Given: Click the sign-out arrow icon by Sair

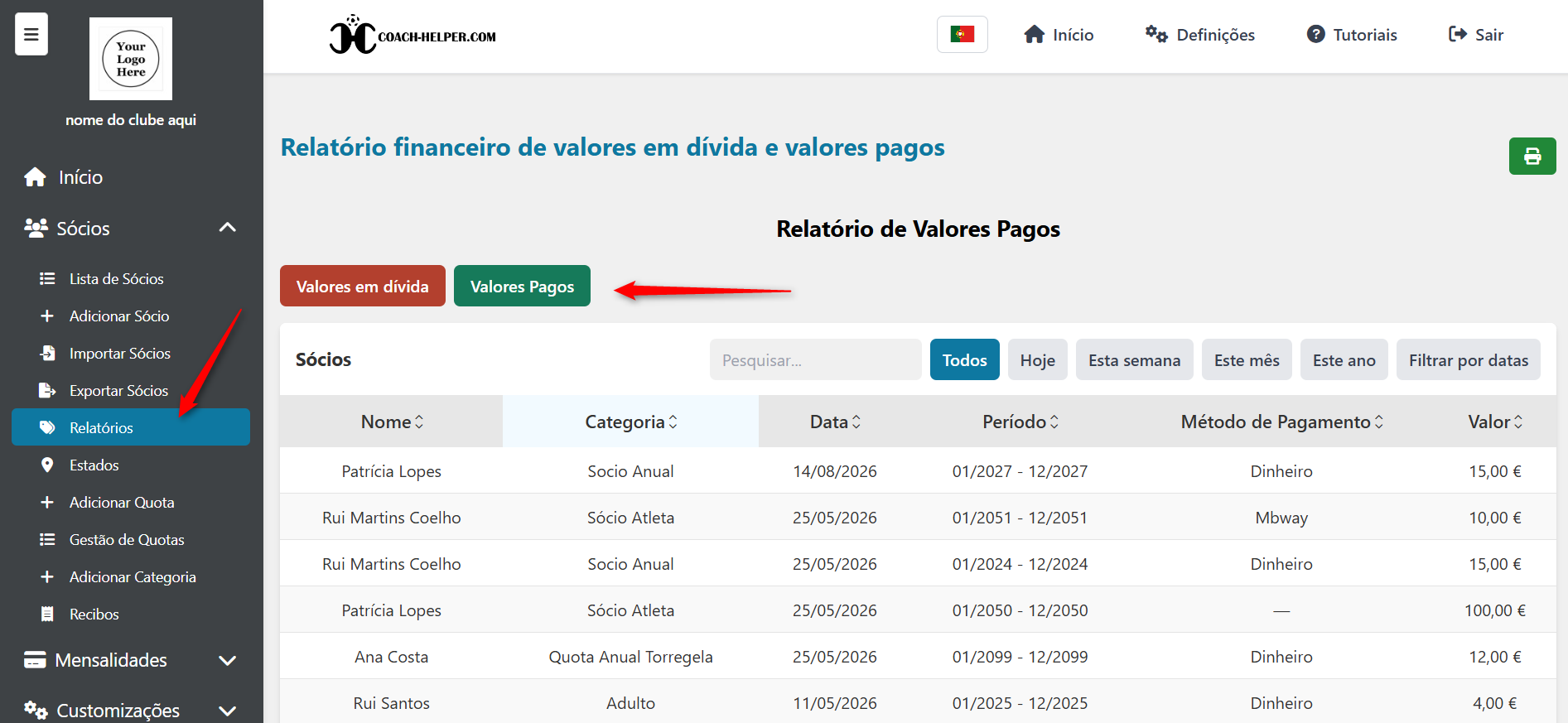Looking at the screenshot, I should (x=1458, y=35).
